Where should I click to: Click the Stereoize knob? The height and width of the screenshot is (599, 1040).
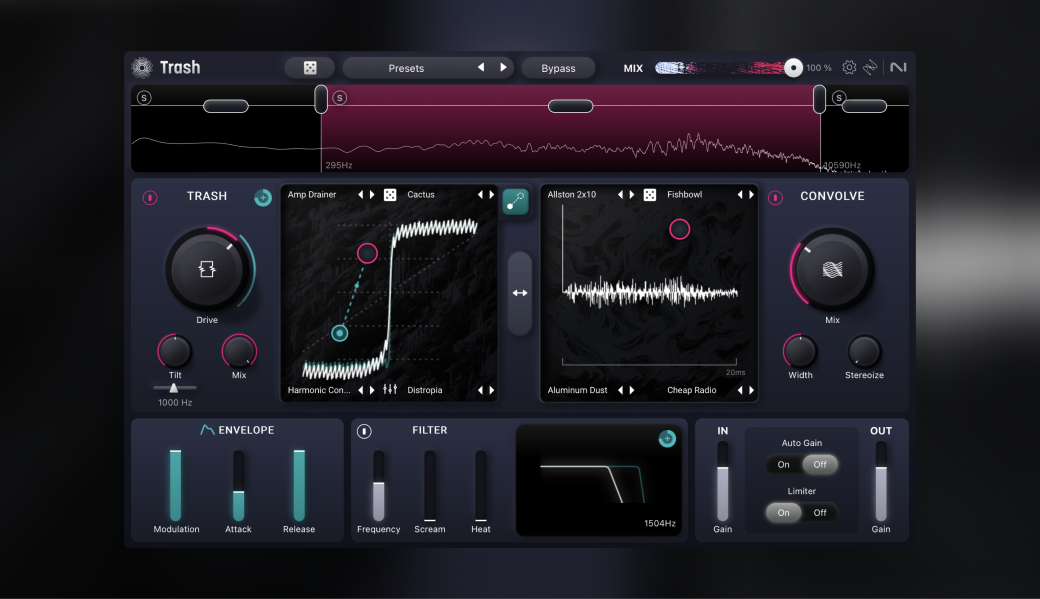coord(864,352)
